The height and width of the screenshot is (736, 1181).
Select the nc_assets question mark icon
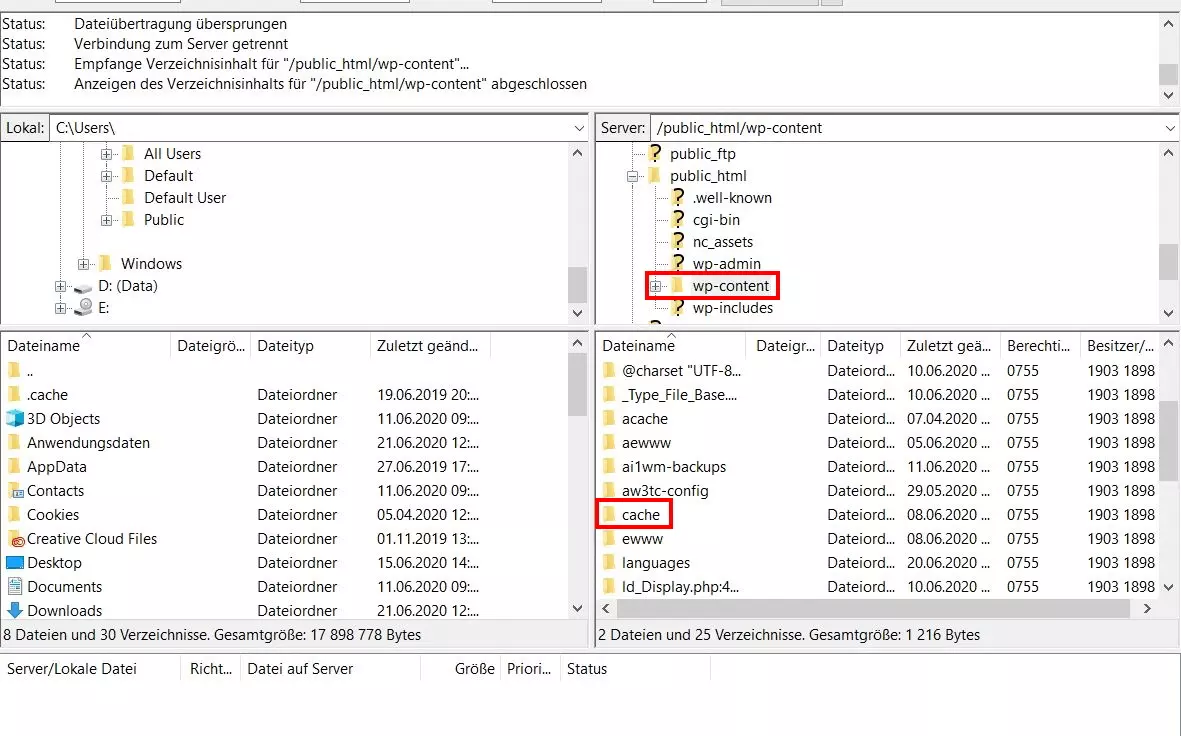pos(678,241)
